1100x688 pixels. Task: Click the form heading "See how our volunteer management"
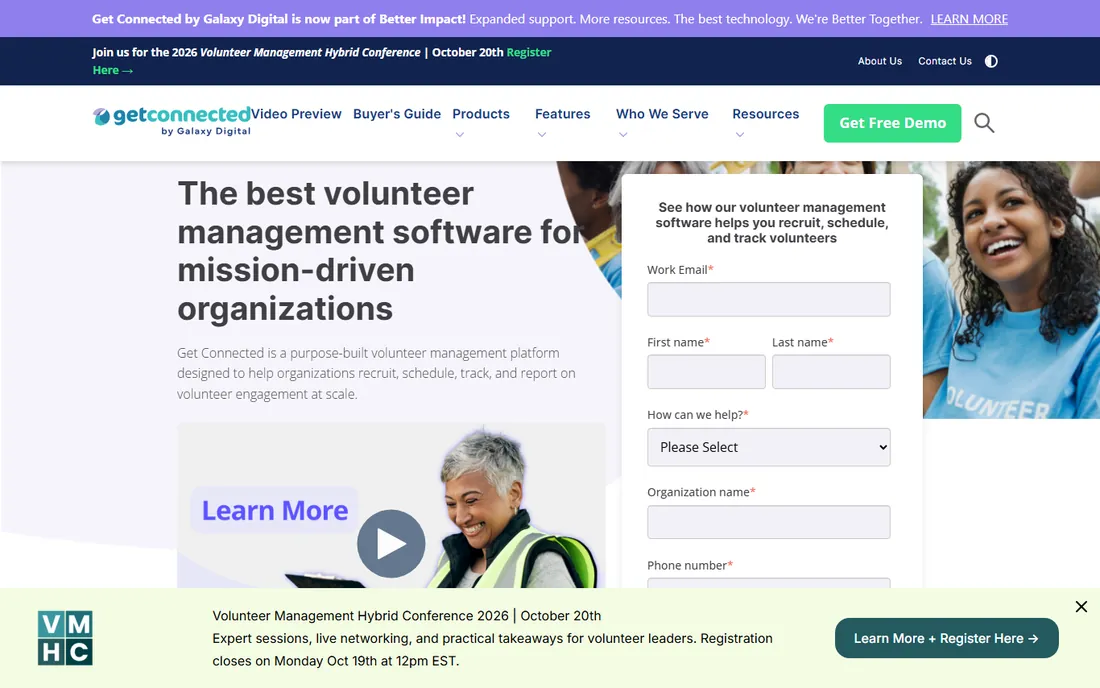click(x=772, y=222)
